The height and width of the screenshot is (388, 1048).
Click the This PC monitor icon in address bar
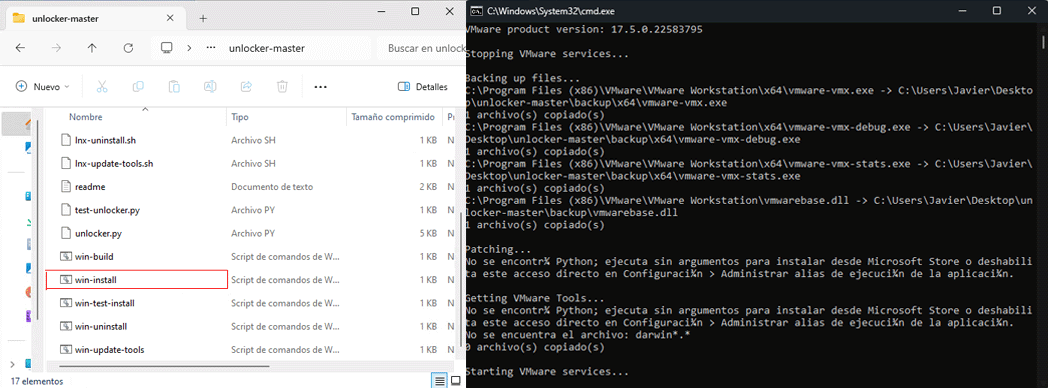pyautogui.click(x=167, y=48)
